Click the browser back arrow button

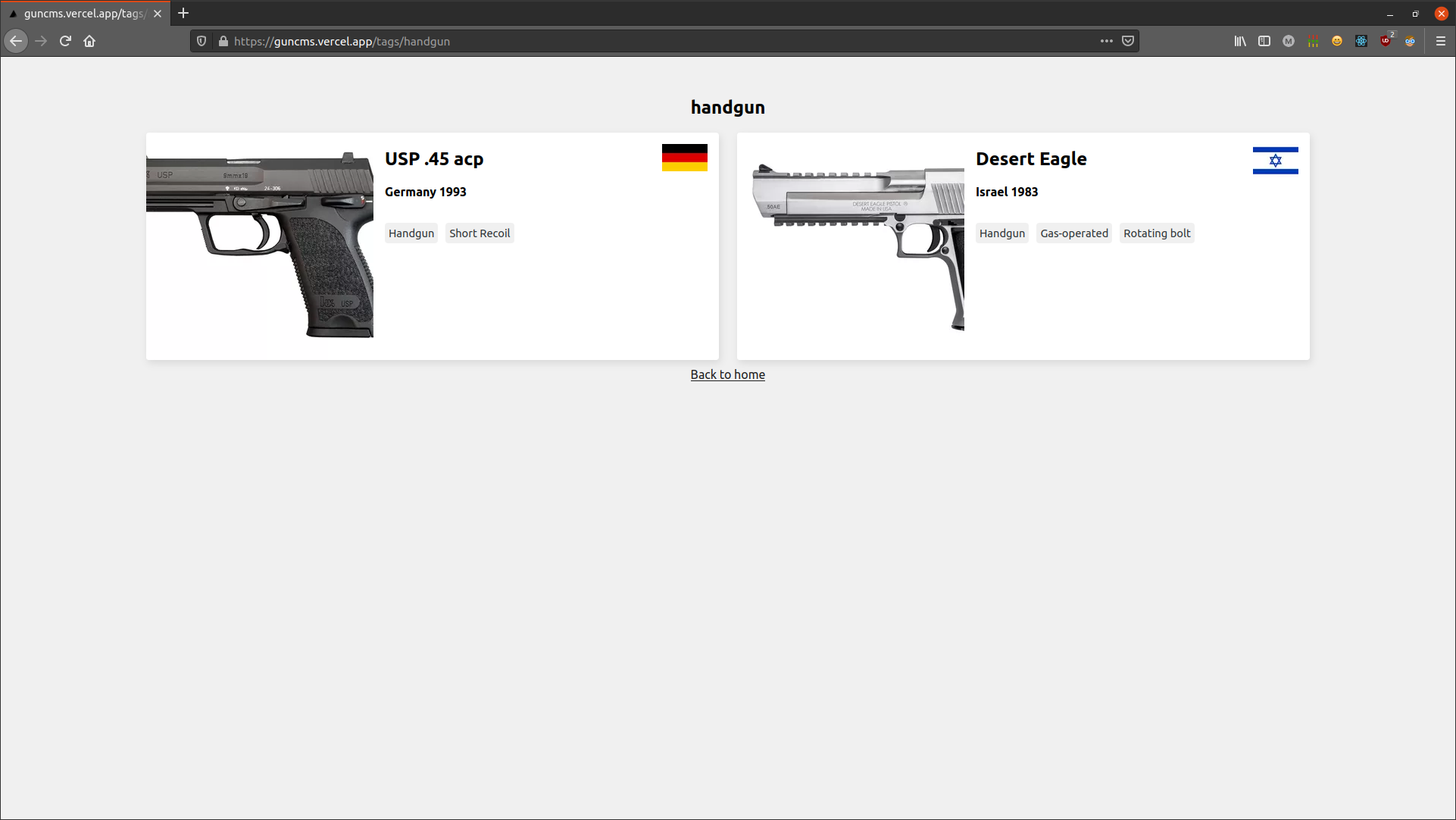click(16, 41)
